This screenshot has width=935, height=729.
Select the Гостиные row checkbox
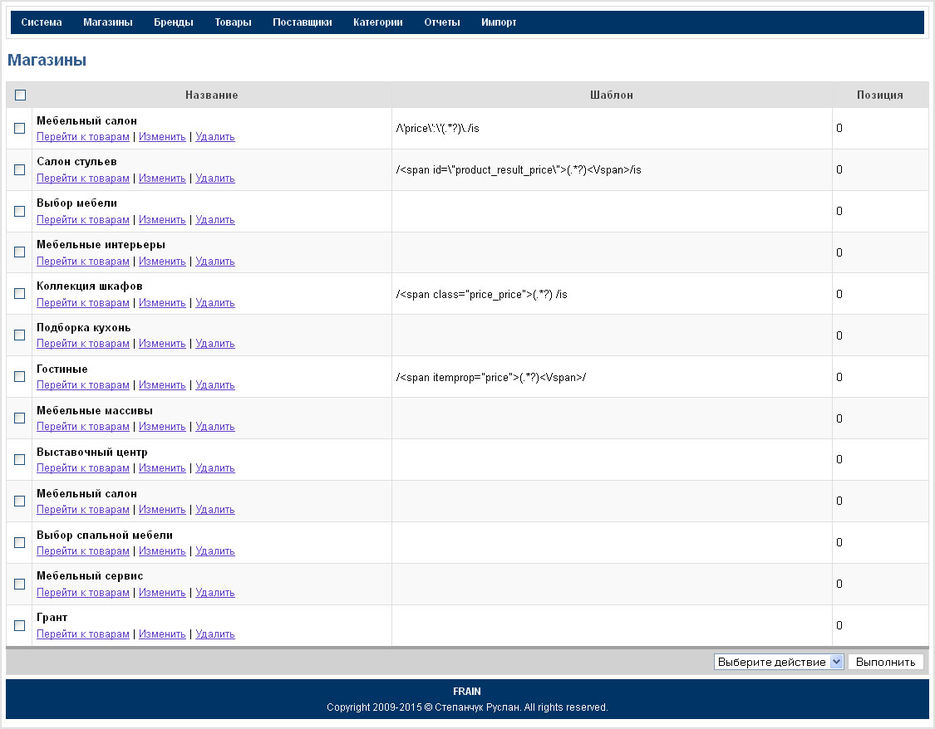[x=20, y=377]
